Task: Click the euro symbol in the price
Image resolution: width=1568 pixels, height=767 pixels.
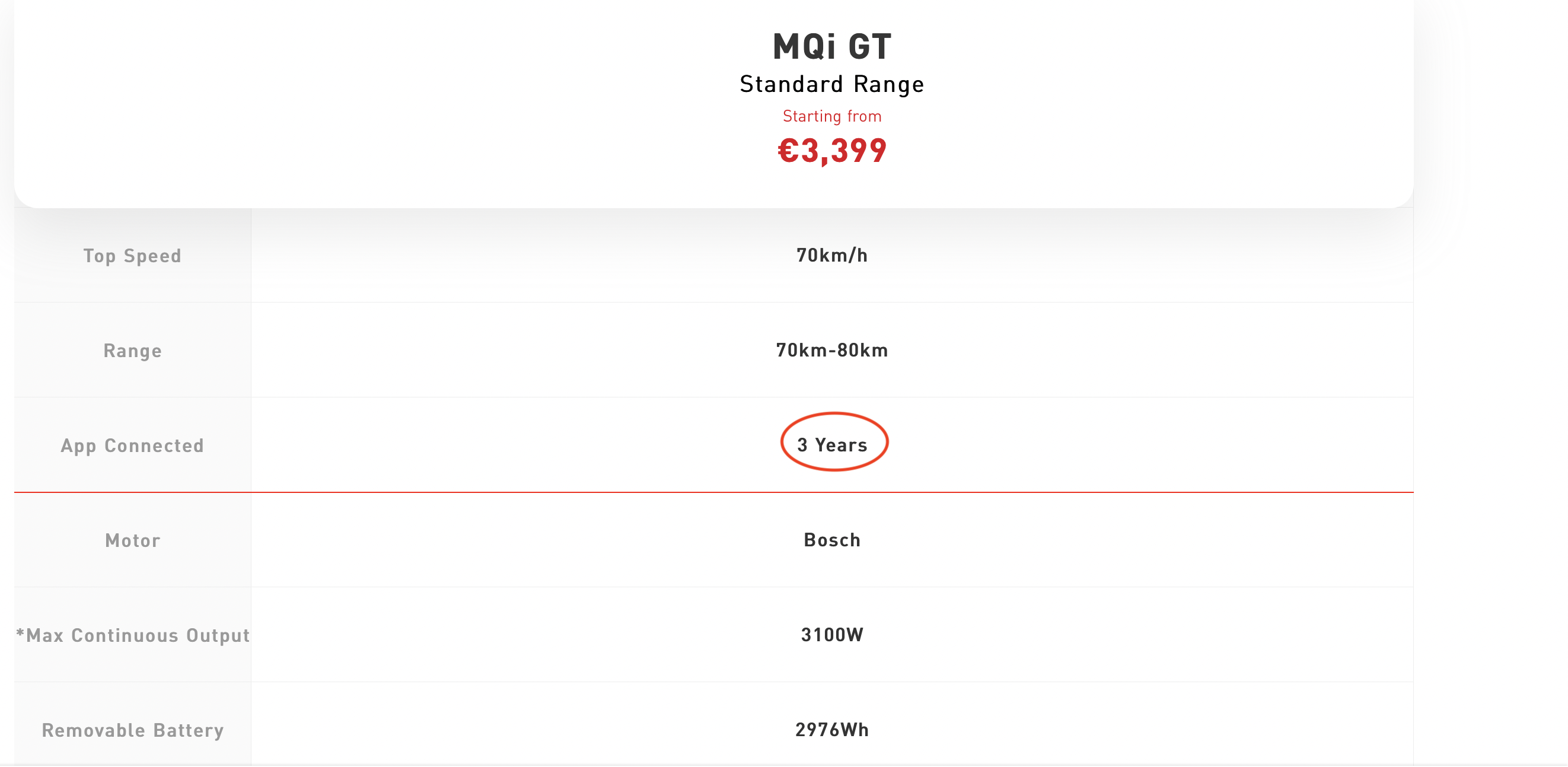Action: tap(788, 150)
